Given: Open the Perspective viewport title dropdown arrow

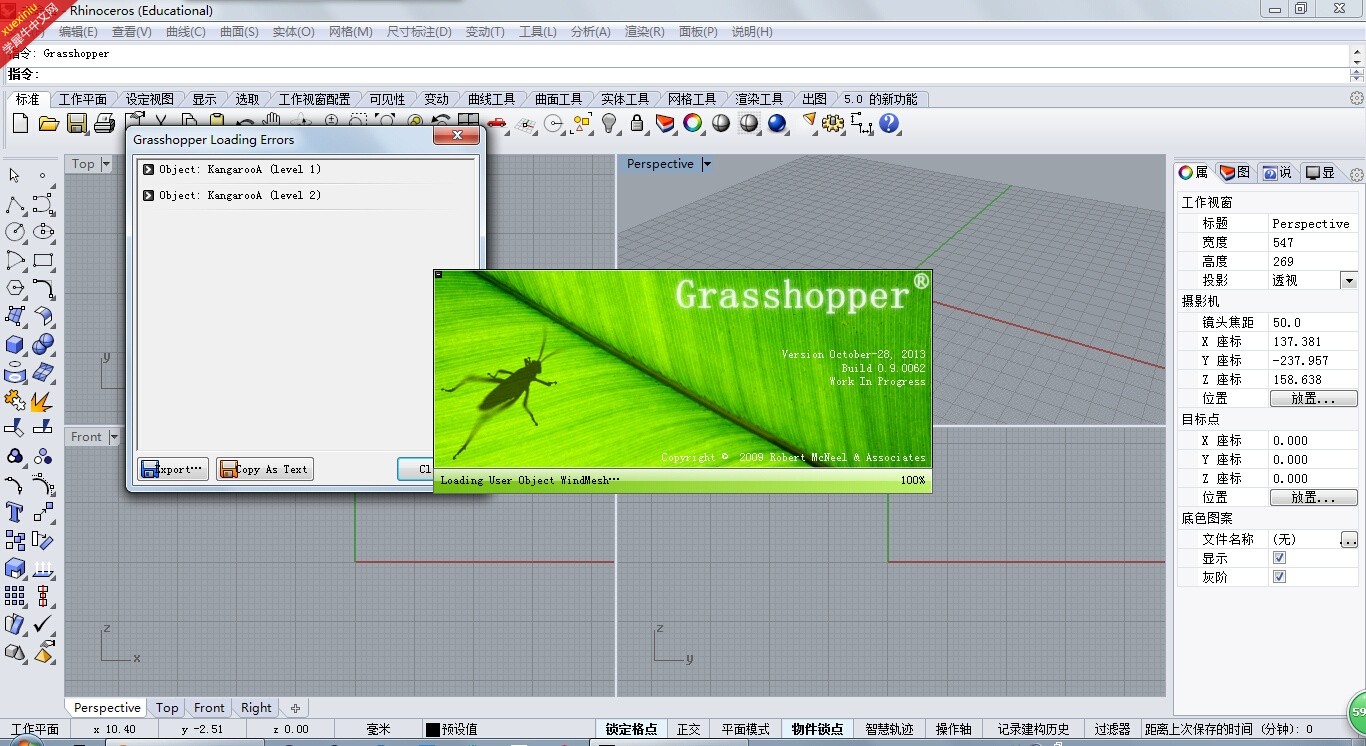Looking at the screenshot, I should coord(706,164).
